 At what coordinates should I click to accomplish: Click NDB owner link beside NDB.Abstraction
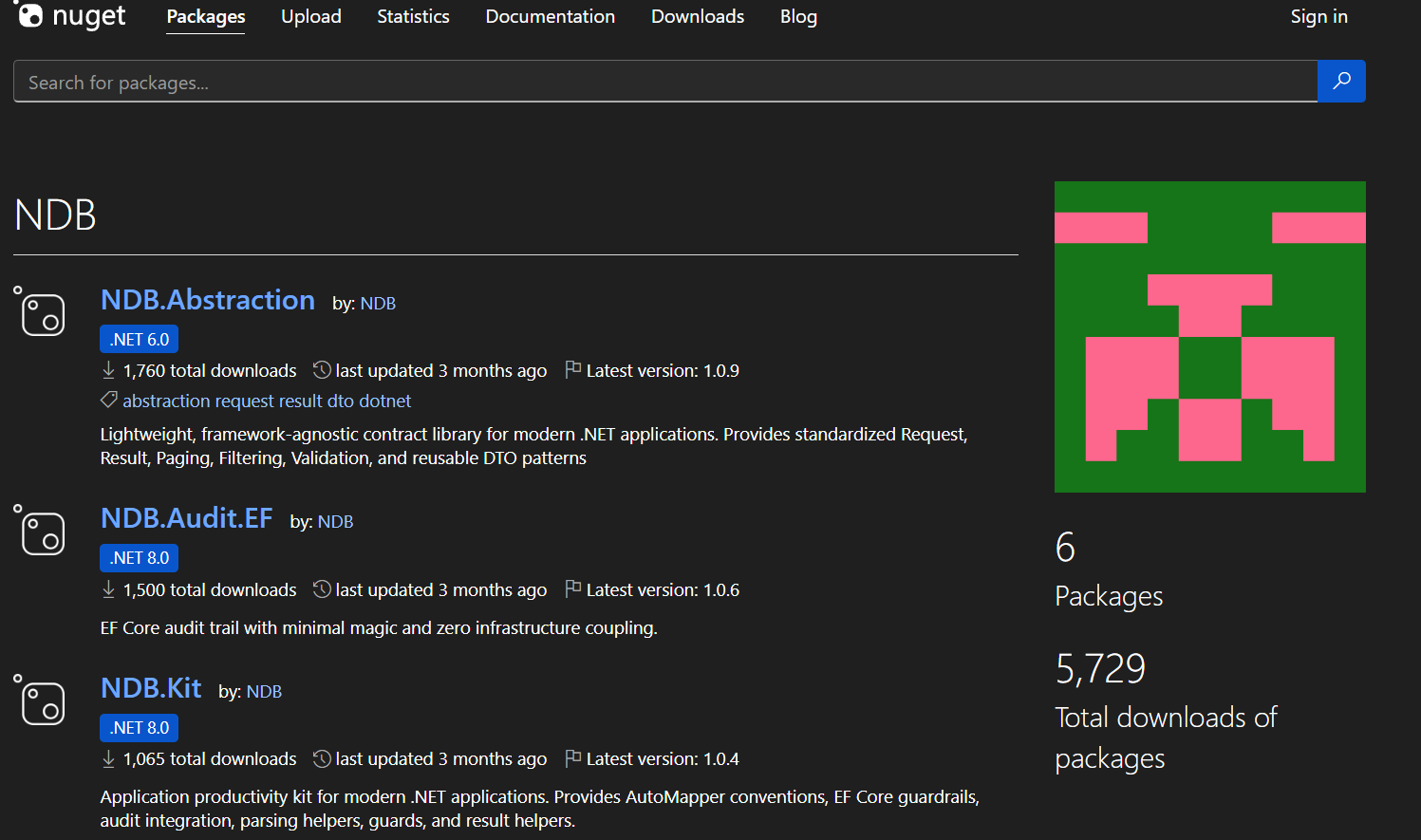pyautogui.click(x=378, y=304)
